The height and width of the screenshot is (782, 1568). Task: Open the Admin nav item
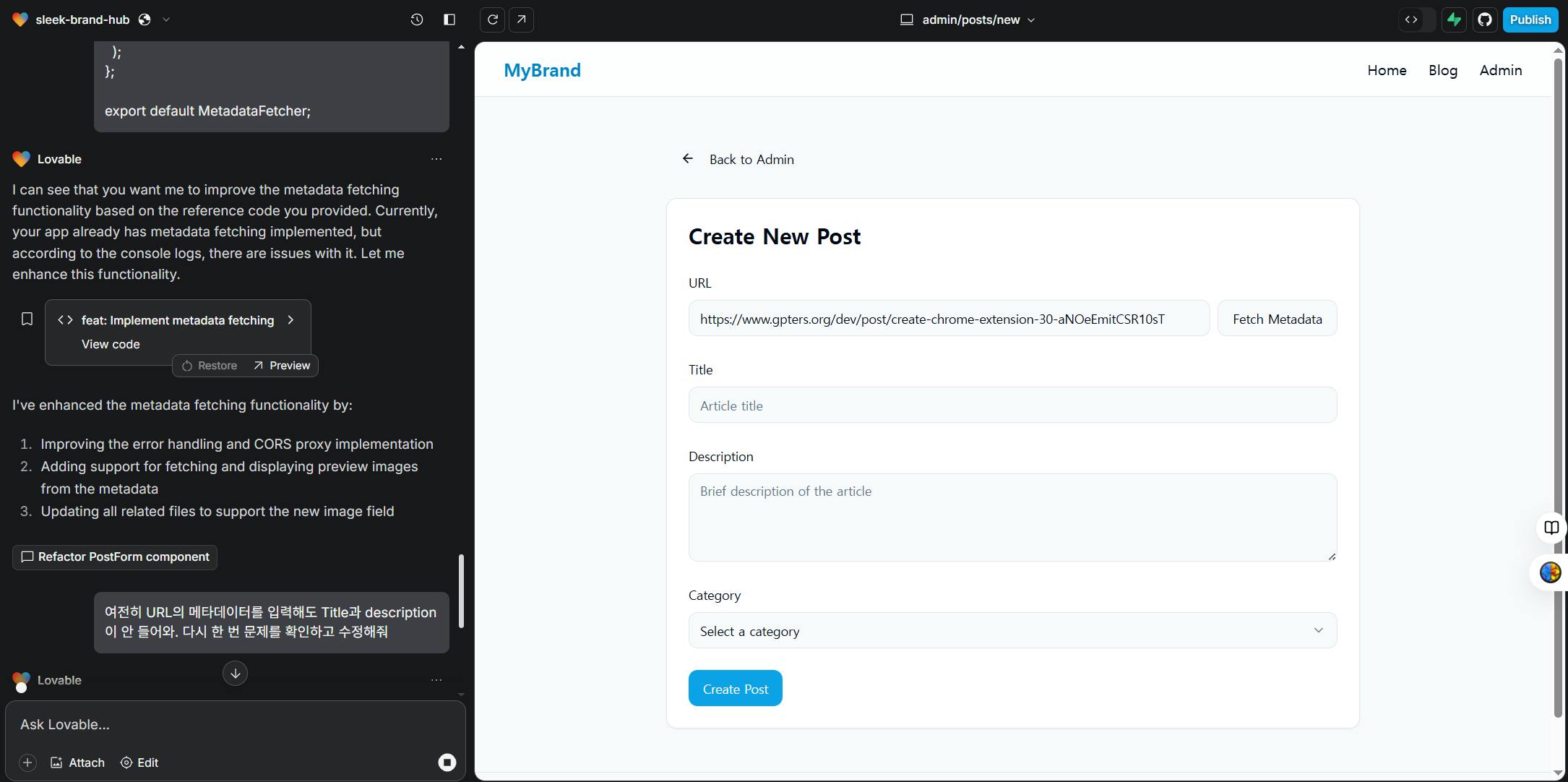(1500, 70)
